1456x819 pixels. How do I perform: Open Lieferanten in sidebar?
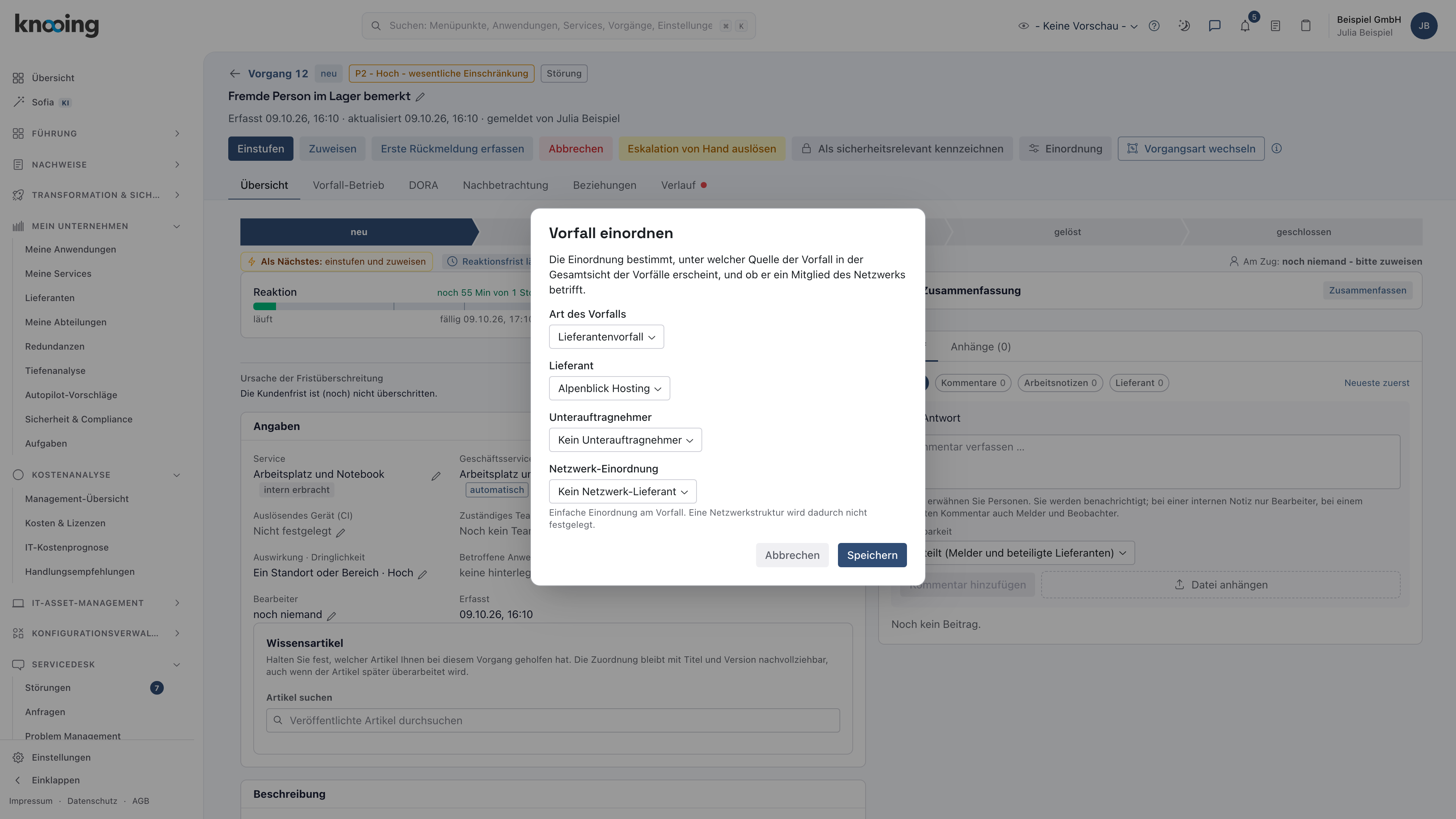click(50, 298)
